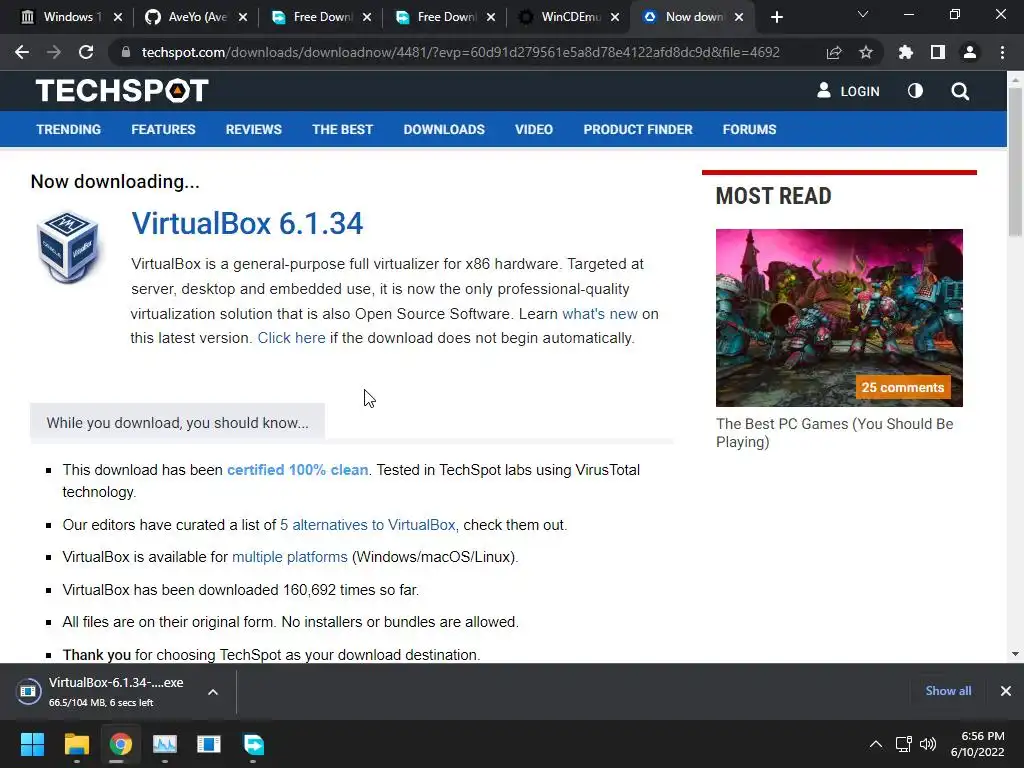Click the volume speaker icon

(x=927, y=744)
